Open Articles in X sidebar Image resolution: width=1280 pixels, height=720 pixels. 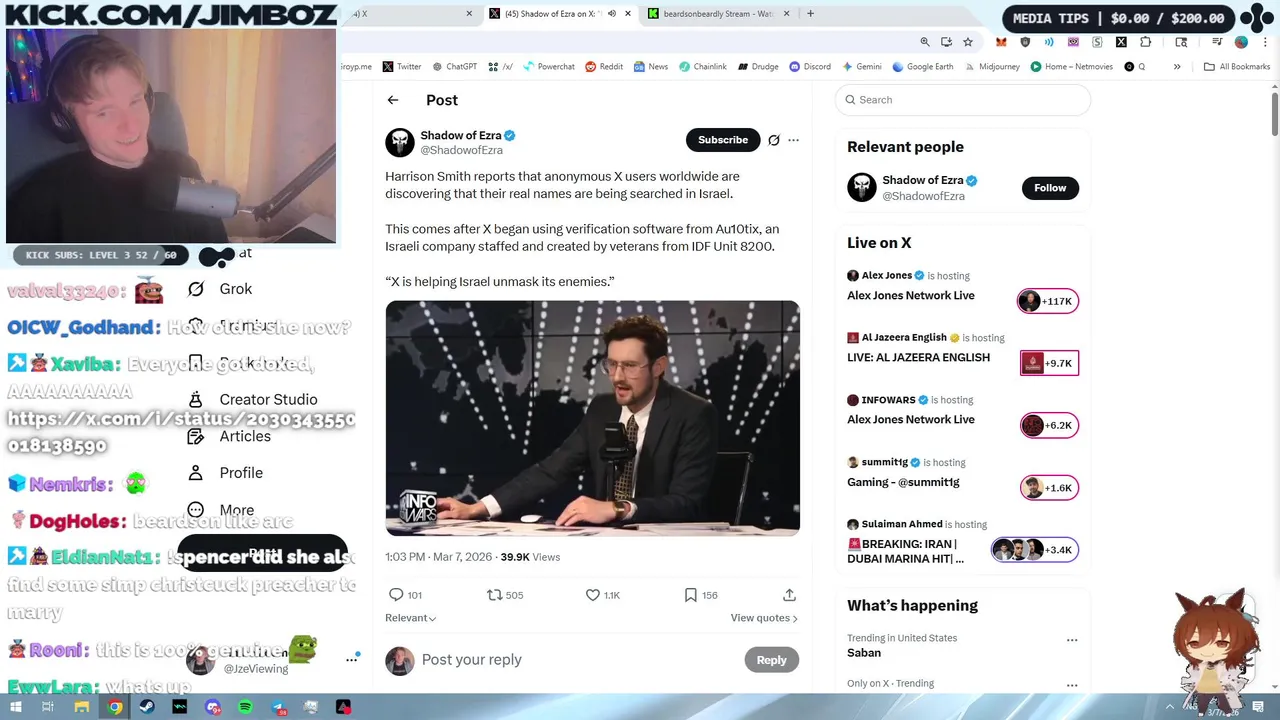(x=230, y=437)
